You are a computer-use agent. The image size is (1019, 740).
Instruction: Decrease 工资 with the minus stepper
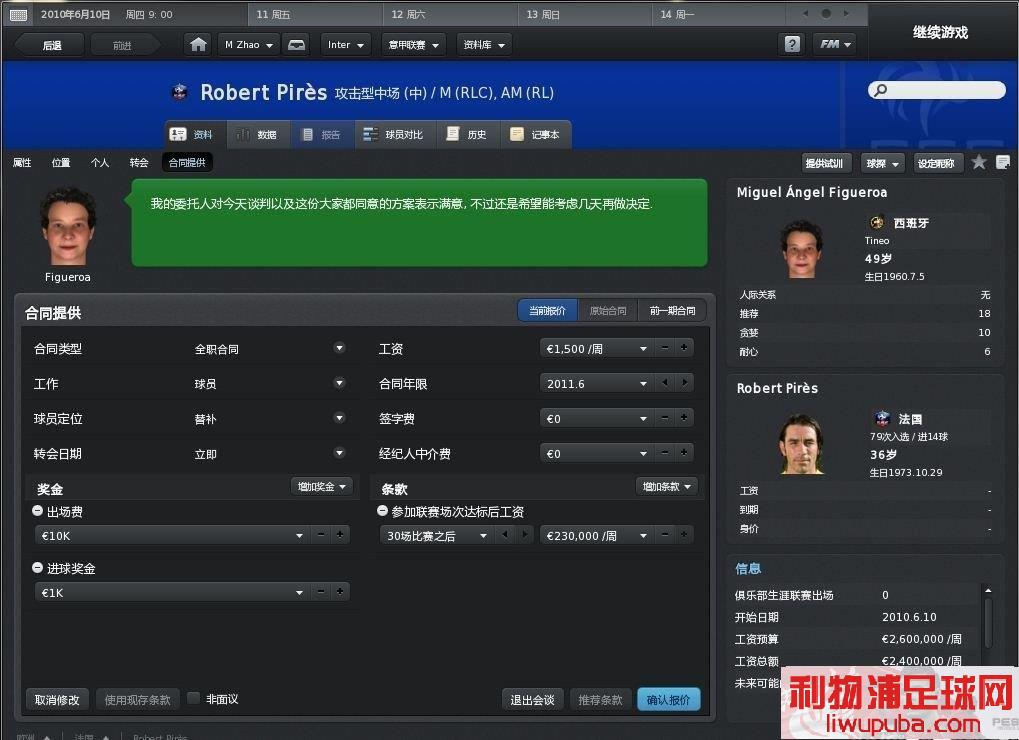665,348
